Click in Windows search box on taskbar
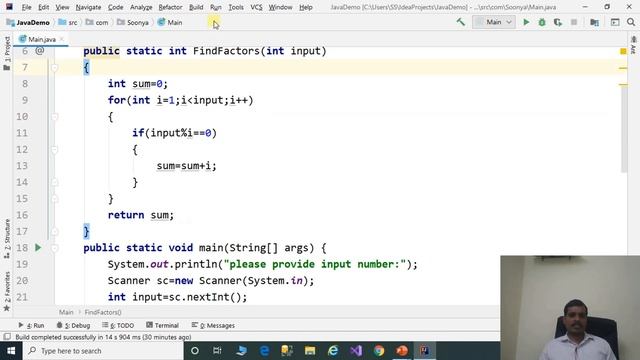This screenshot has height=360, width=640. coord(103,351)
